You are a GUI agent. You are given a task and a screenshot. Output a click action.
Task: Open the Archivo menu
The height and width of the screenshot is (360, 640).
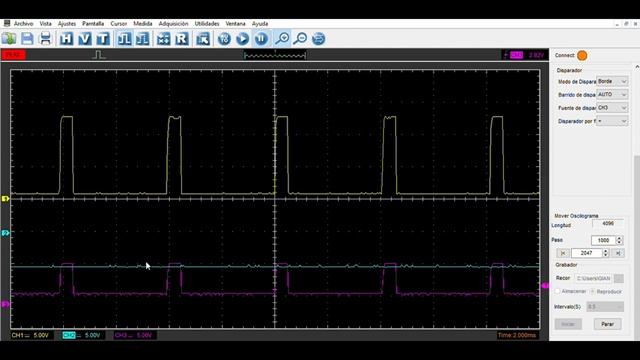tap(23, 24)
